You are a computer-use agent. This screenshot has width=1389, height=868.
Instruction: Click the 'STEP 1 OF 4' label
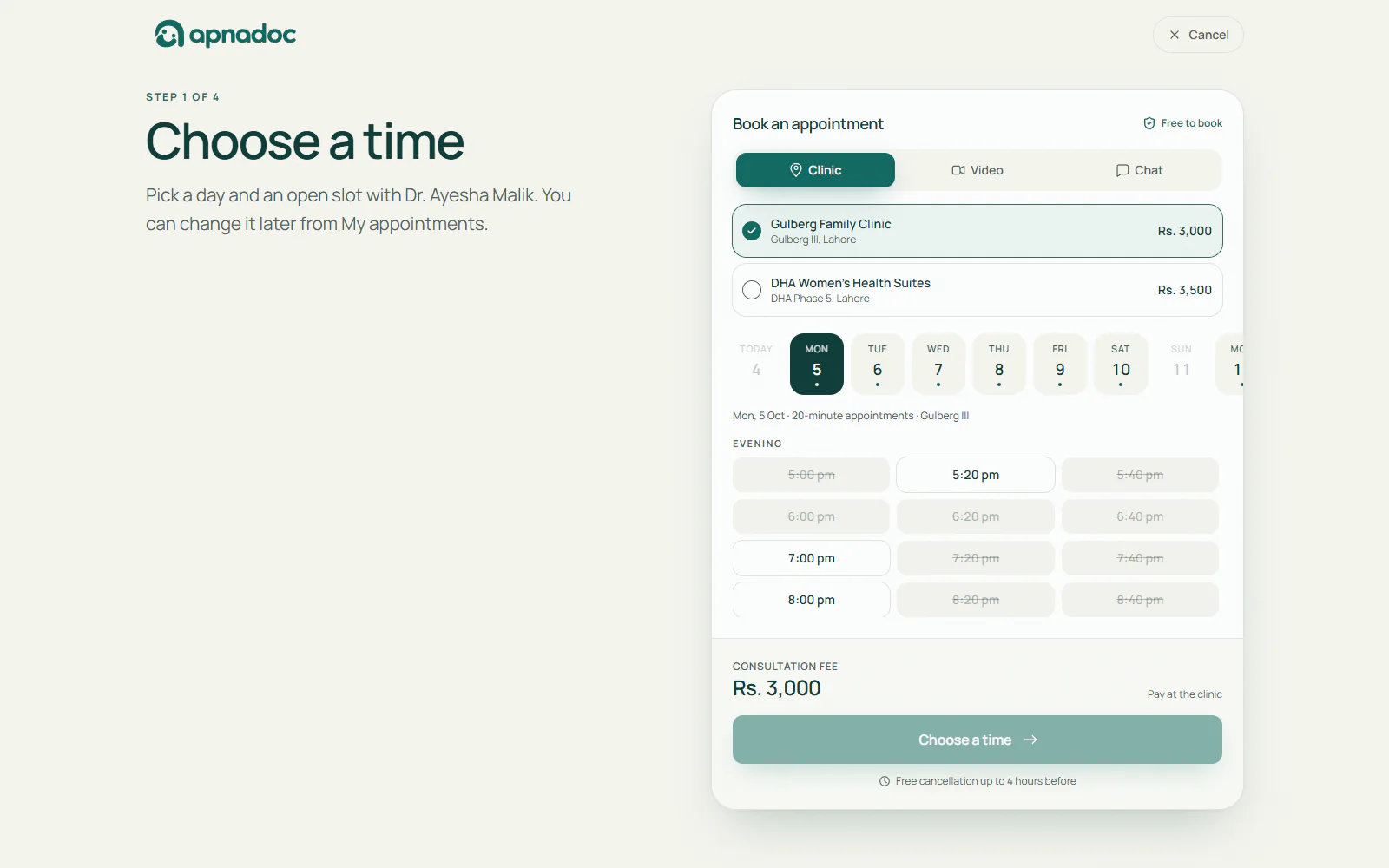click(x=182, y=97)
